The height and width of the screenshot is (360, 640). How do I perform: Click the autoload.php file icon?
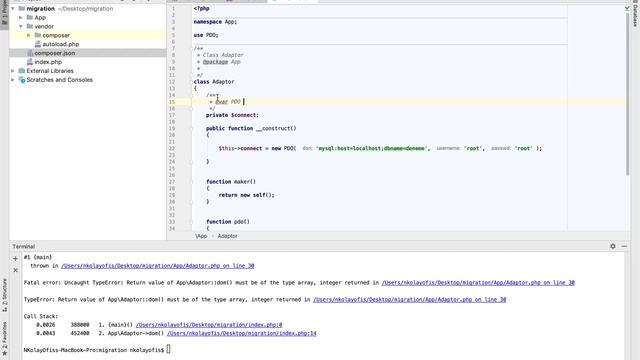click(38, 44)
